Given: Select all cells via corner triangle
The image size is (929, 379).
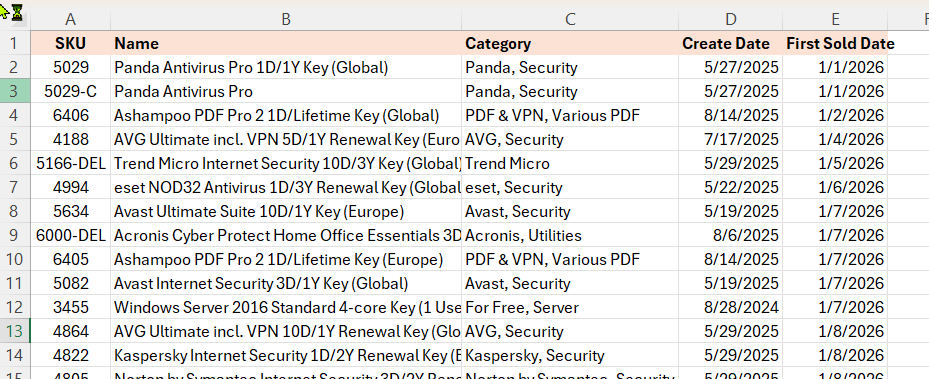Looking at the screenshot, I should pos(15,20).
